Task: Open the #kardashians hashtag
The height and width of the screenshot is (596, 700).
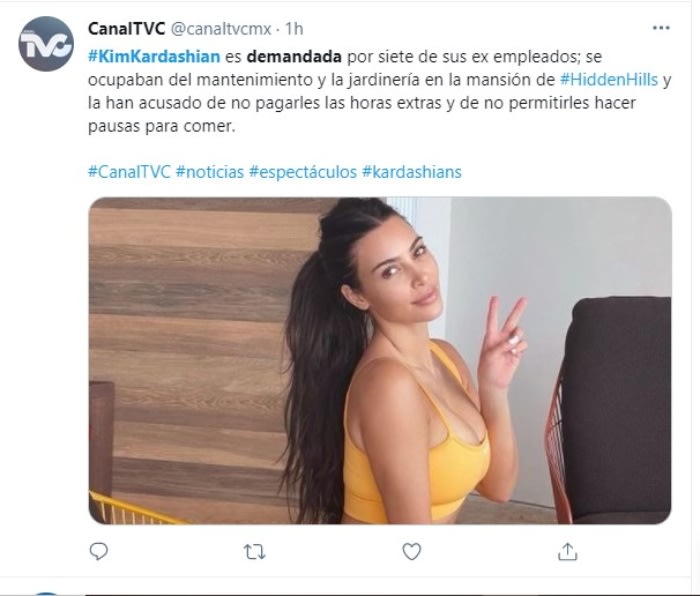Action: tap(412, 172)
